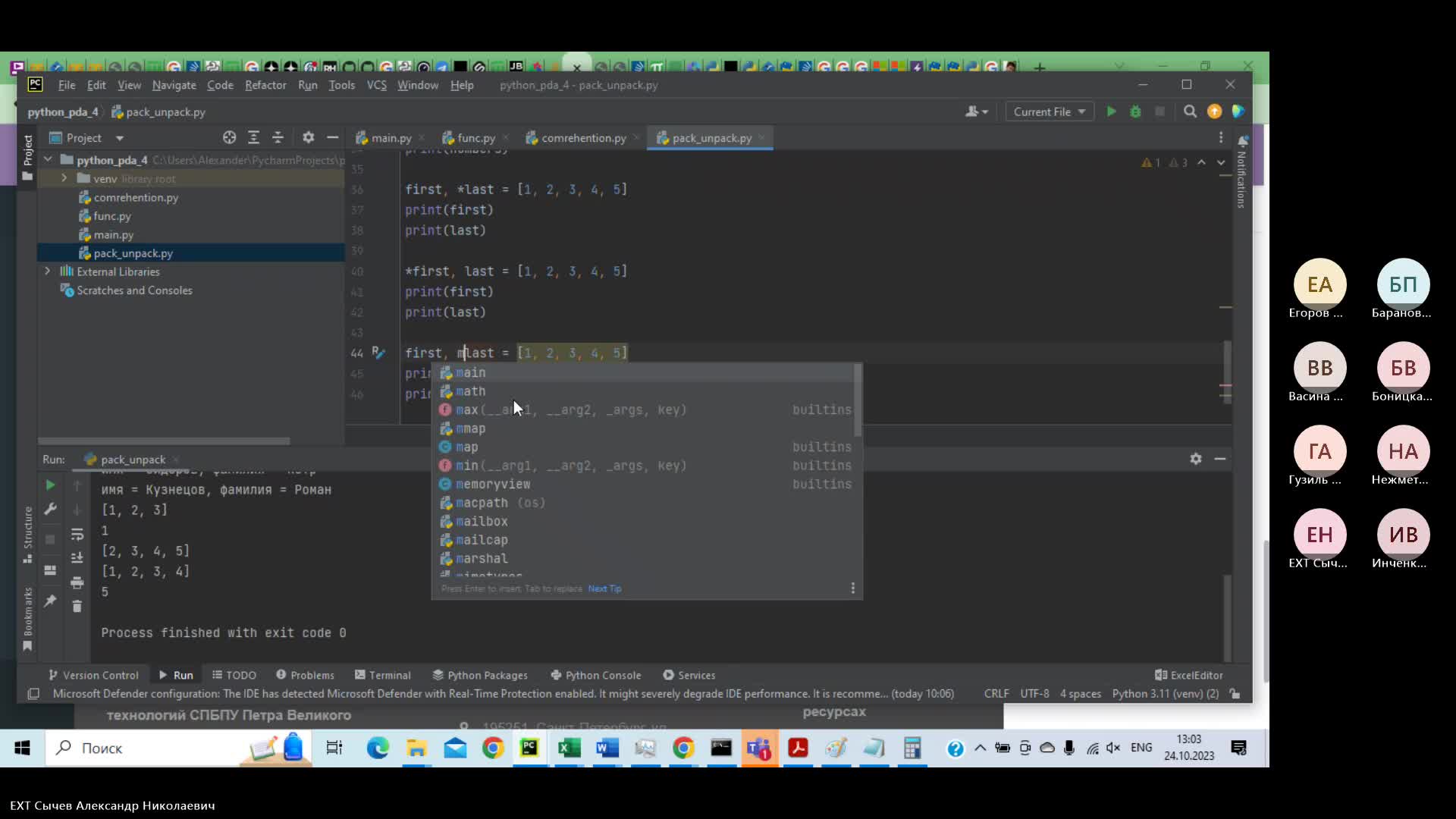The width and height of the screenshot is (1456, 819).
Task: Hide the Run tool window
Action: 1220,459
